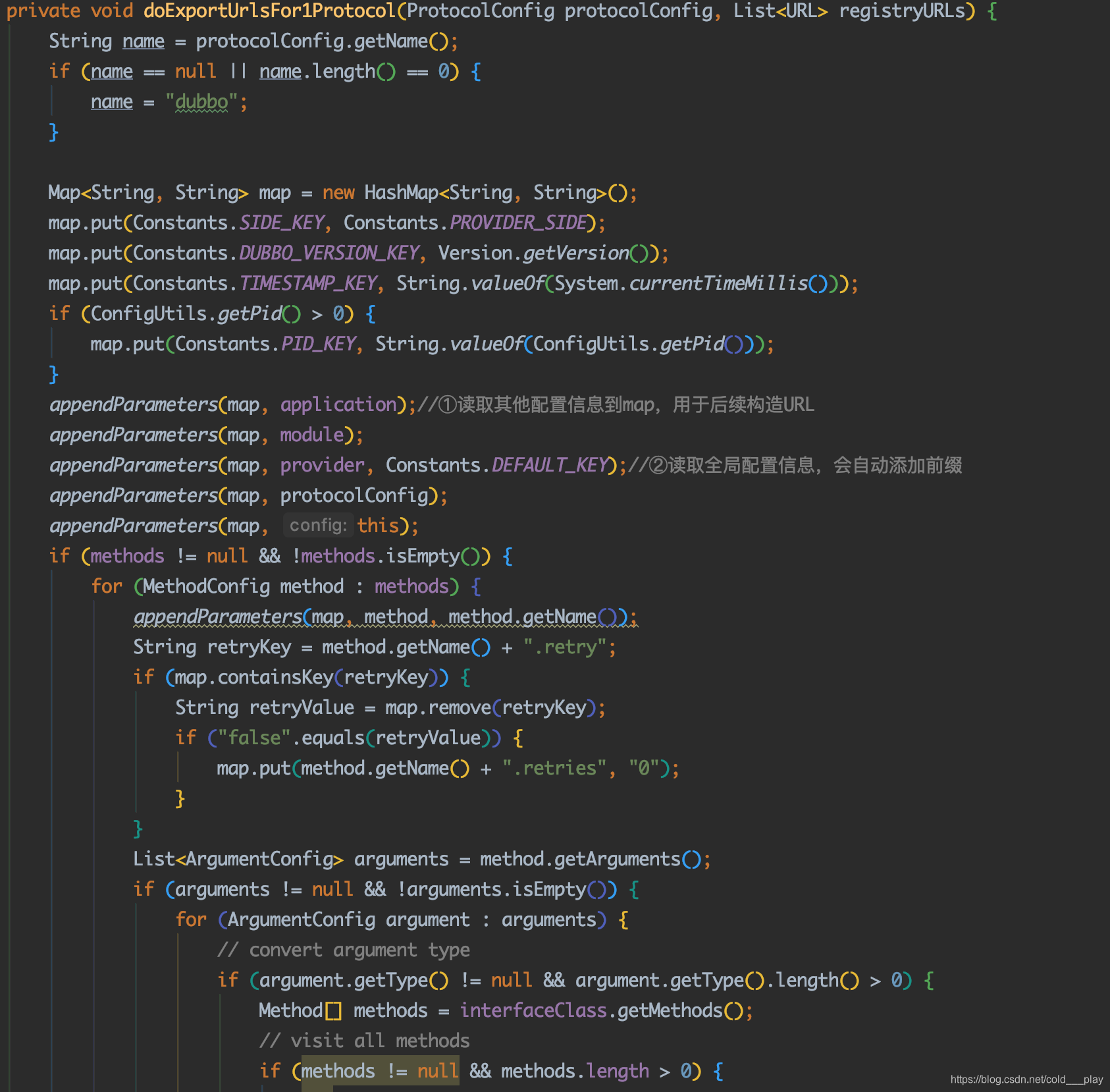The width and height of the screenshot is (1110, 1092).
Task: Click MethodConfig type in for loop
Action: pos(206,587)
